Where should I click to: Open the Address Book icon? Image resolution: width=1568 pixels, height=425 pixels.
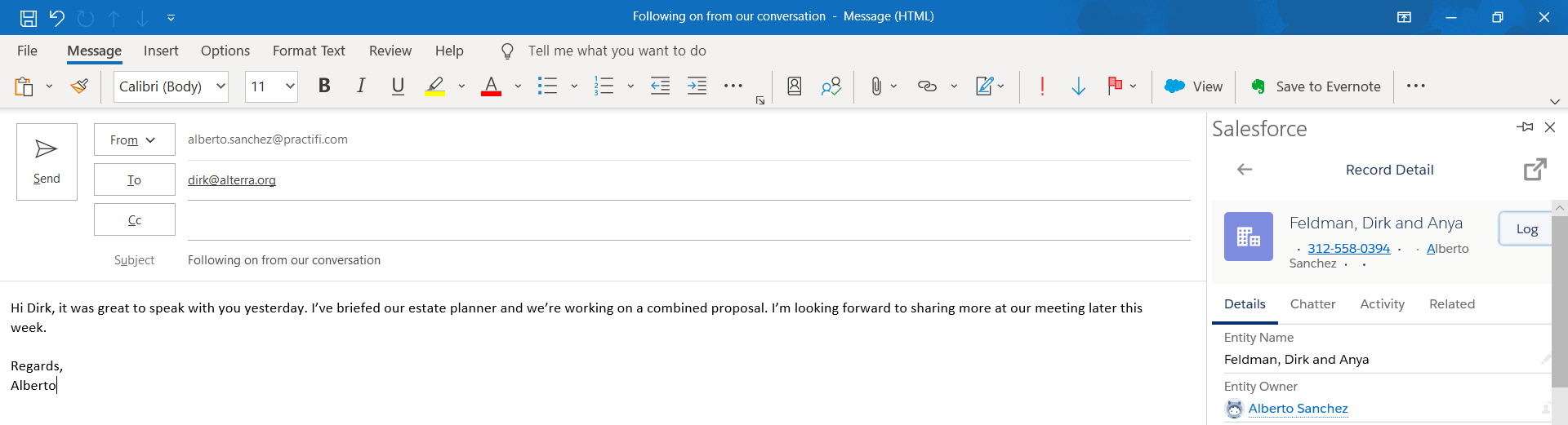point(794,86)
